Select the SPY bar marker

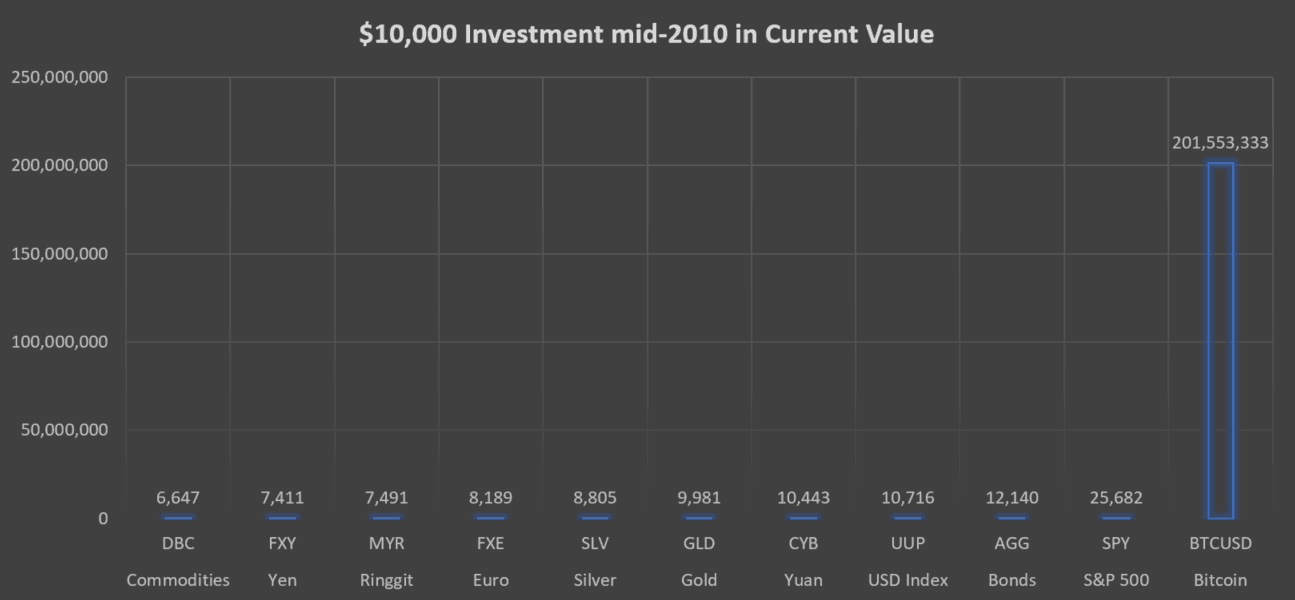(x=1116, y=517)
